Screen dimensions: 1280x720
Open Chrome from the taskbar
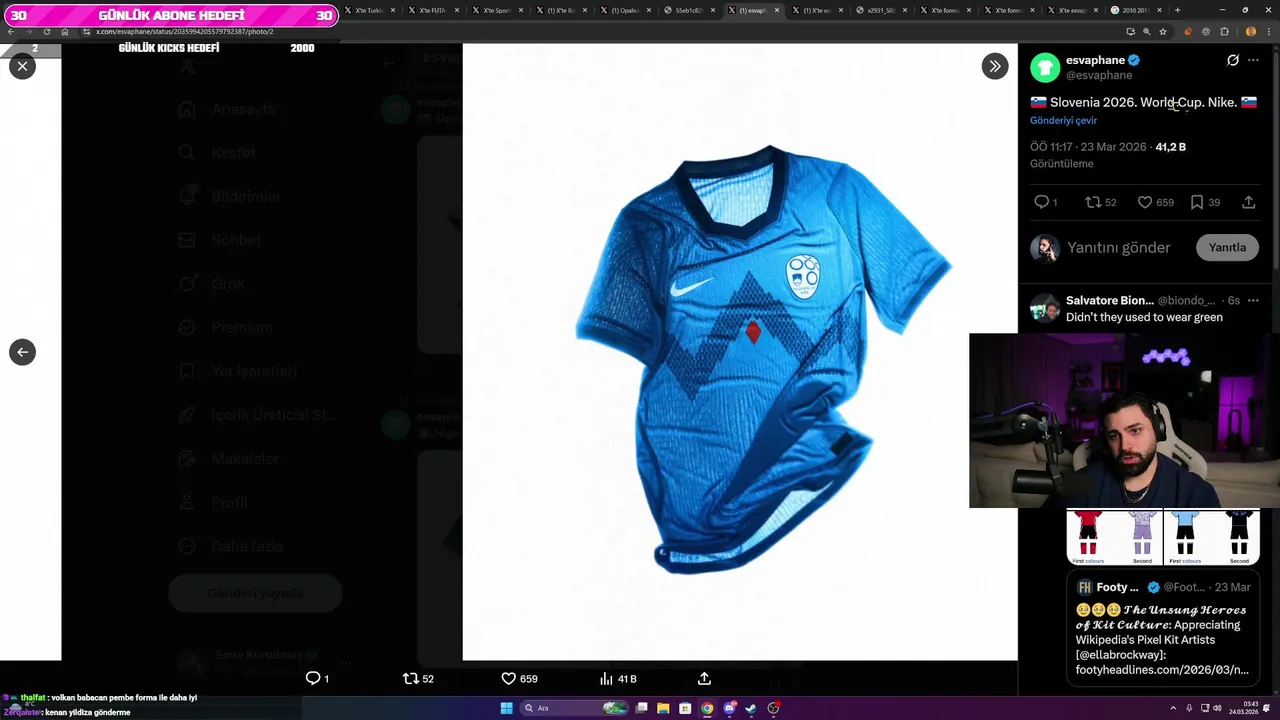[707, 708]
